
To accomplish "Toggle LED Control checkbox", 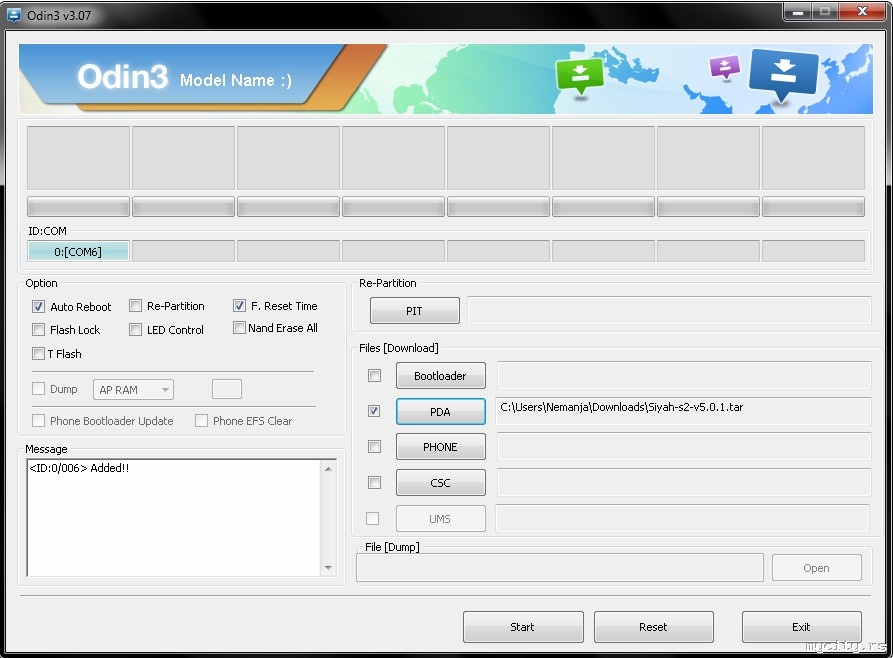I will (136, 330).
